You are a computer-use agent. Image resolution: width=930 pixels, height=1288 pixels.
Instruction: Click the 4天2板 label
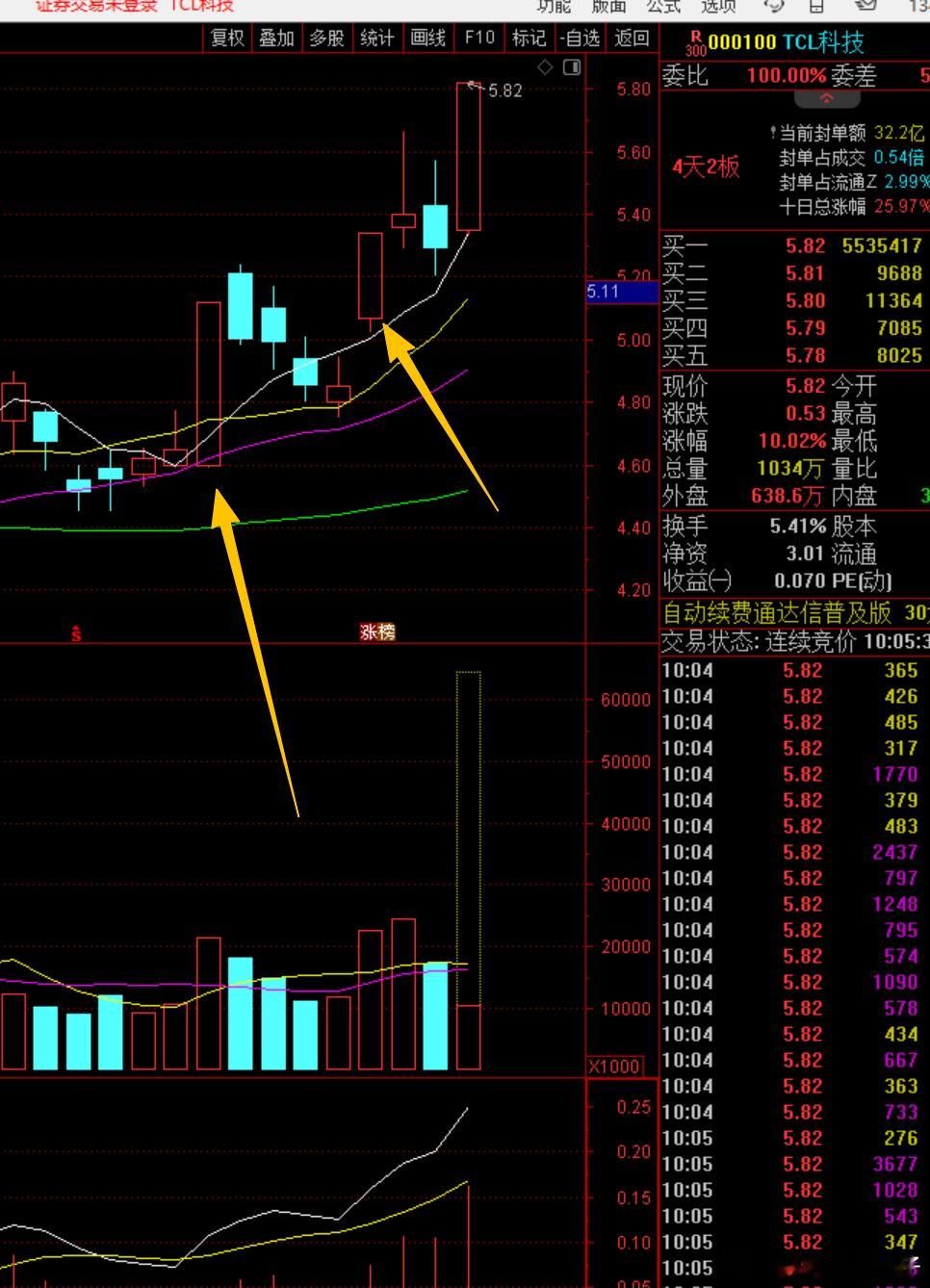click(x=706, y=167)
